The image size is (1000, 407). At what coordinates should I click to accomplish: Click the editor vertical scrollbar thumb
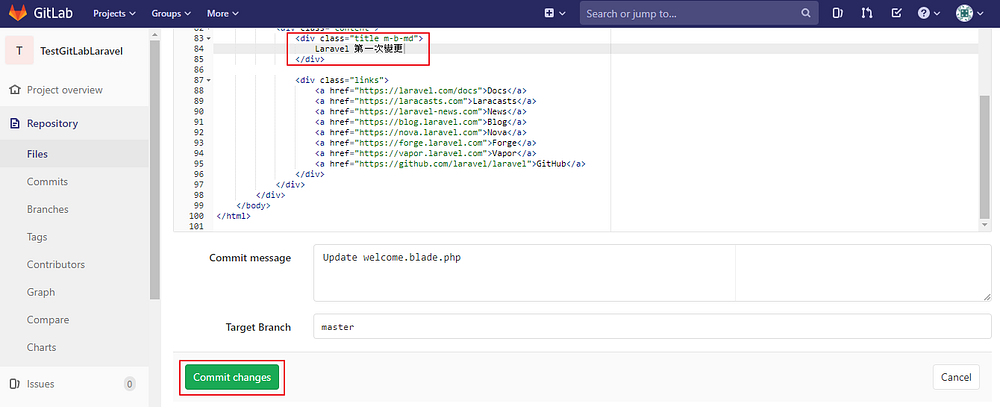985,156
